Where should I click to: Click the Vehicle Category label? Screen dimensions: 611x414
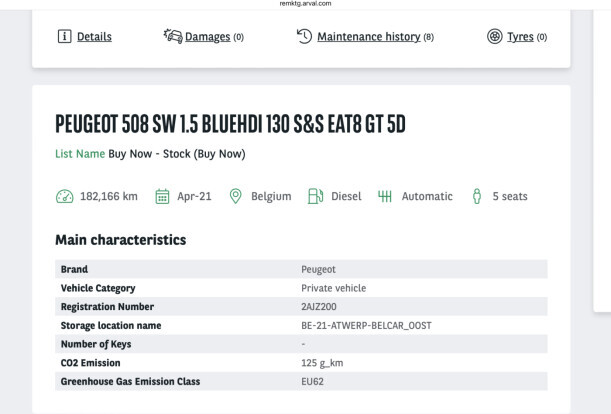point(98,288)
